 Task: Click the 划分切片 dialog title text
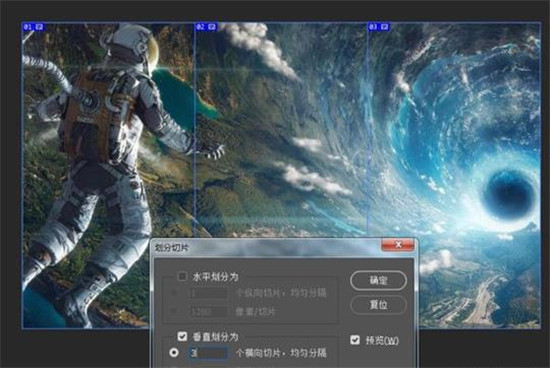pos(172,248)
